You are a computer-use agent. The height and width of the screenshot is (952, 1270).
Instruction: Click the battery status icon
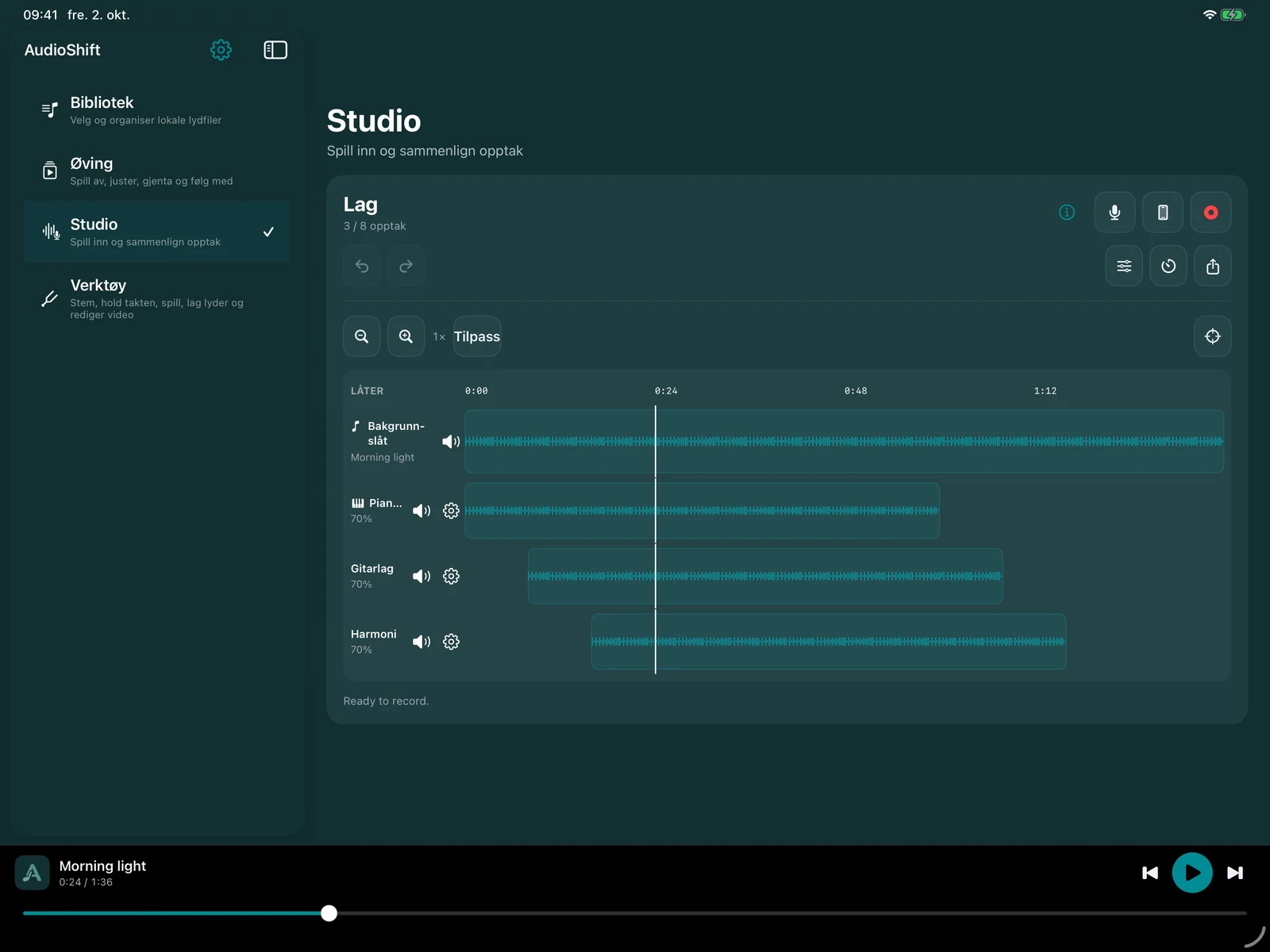point(1233,14)
